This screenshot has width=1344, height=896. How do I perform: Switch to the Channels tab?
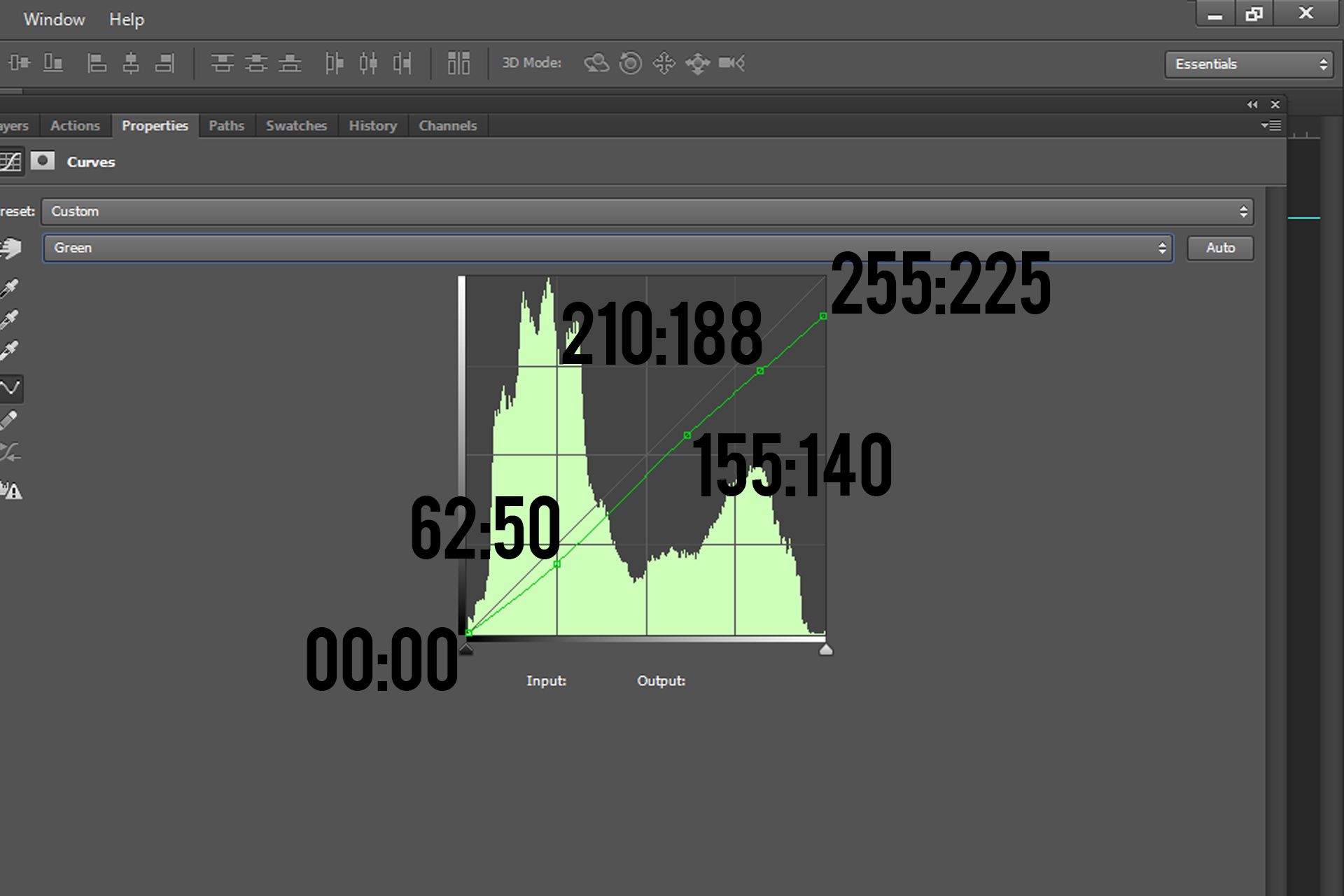447,126
